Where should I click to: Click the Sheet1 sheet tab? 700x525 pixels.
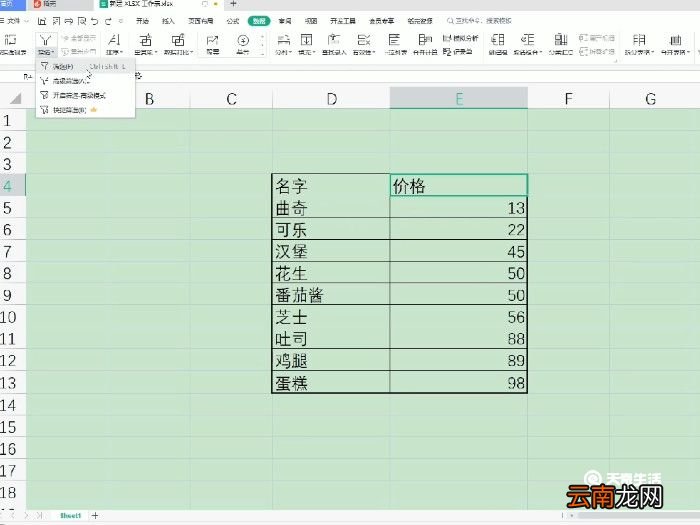[x=71, y=516]
